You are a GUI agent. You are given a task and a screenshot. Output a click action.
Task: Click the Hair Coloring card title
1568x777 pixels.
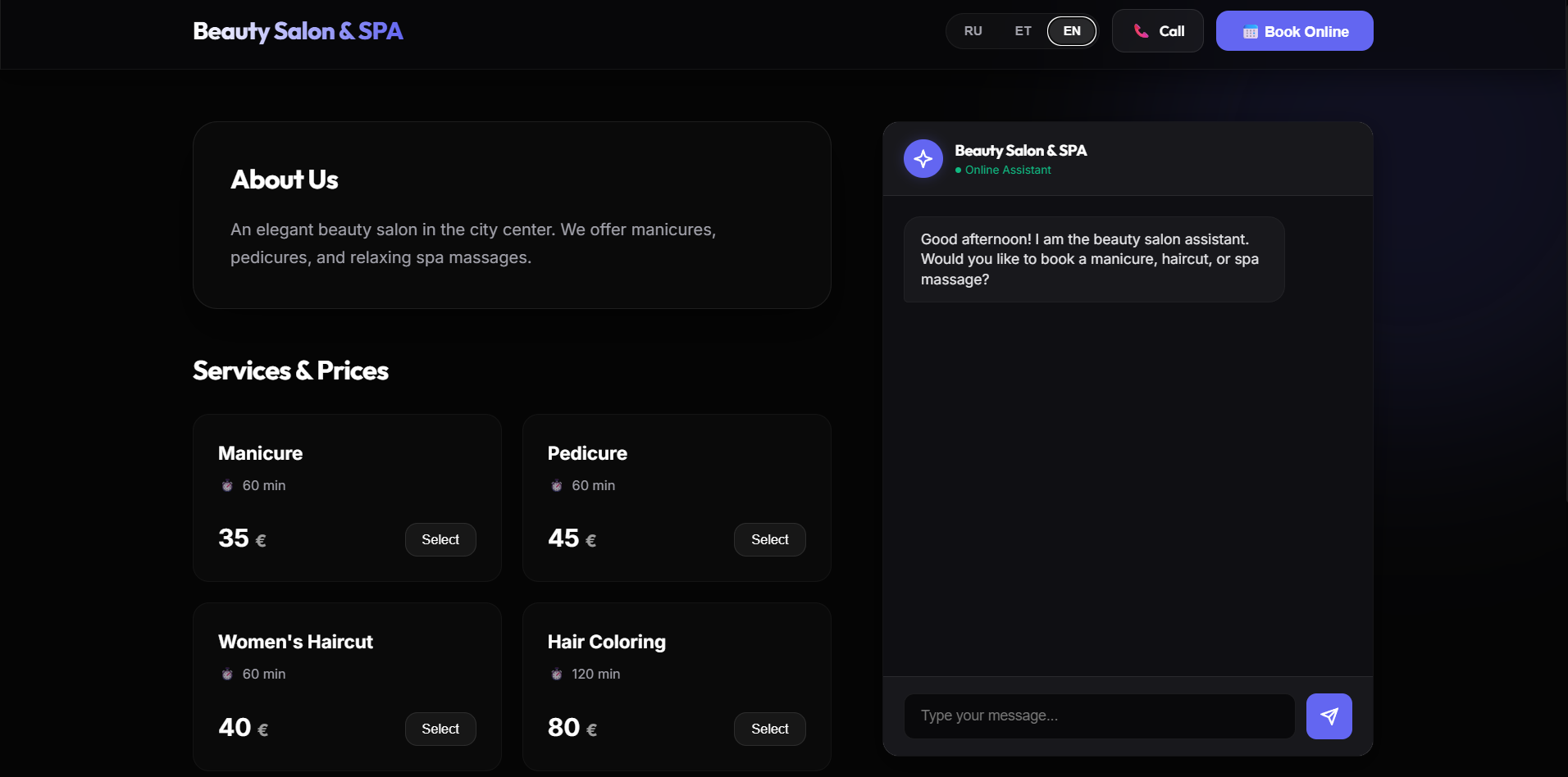point(607,642)
